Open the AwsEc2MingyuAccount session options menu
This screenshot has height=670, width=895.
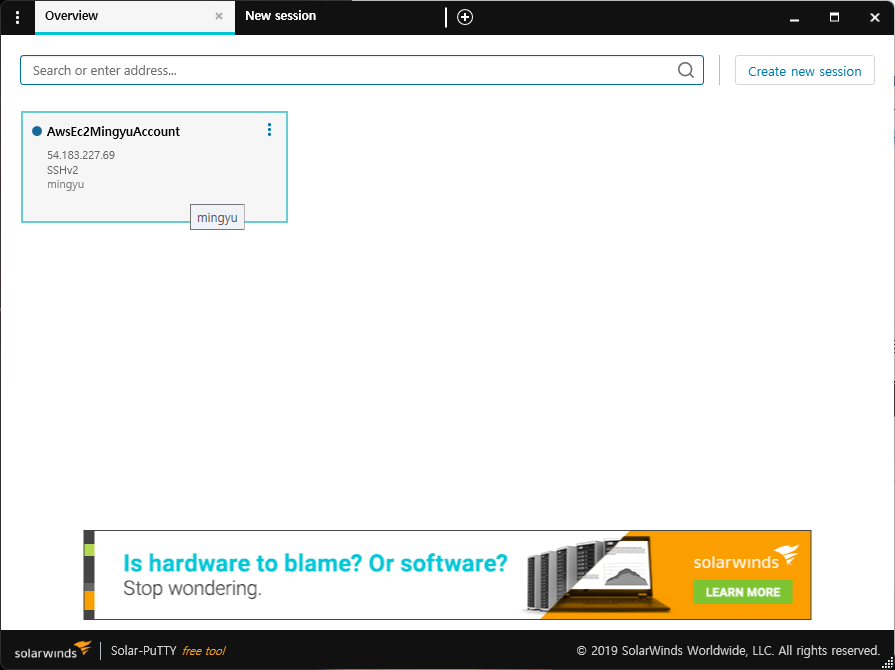(269, 130)
